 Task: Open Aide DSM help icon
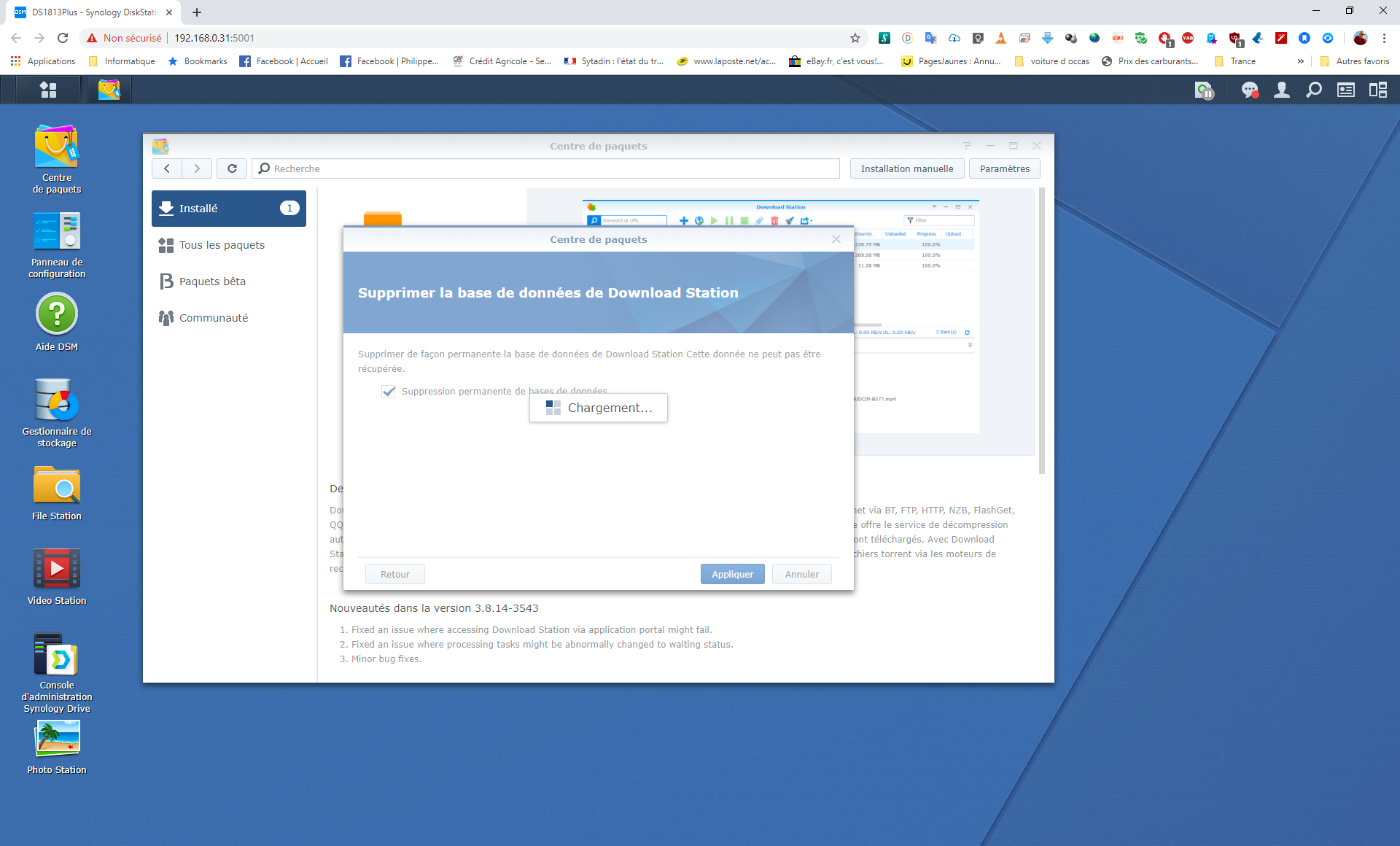tap(57, 315)
